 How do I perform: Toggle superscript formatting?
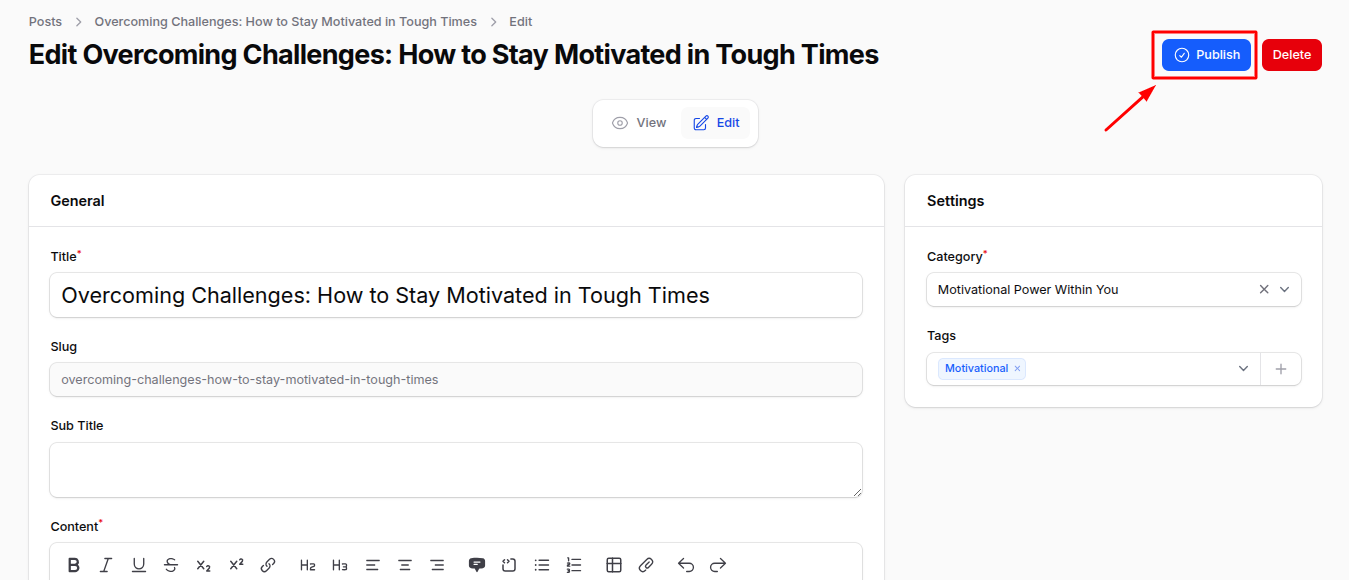[236, 564]
